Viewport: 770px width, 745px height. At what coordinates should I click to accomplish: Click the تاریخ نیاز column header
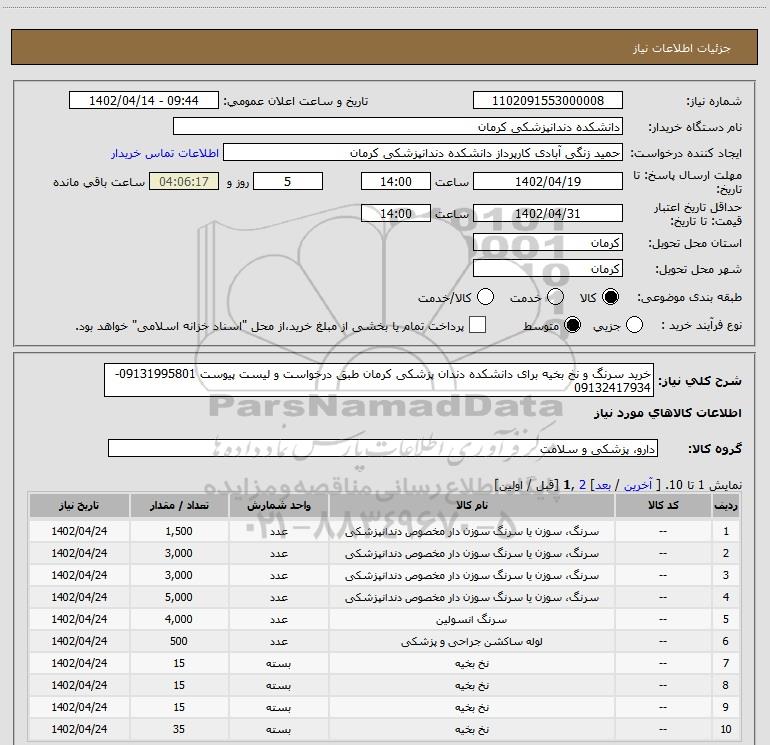[x=79, y=505]
